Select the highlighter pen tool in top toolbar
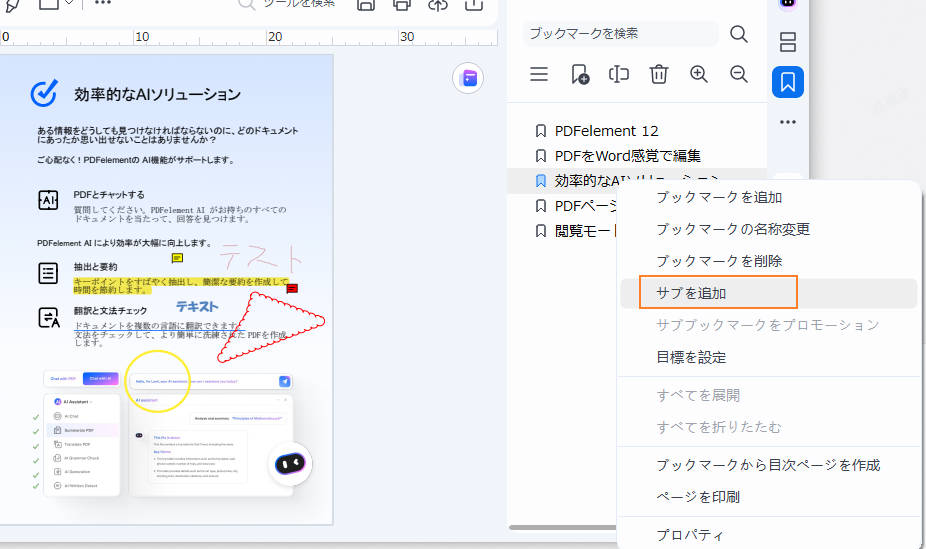The image size is (926, 549). click(x=12, y=5)
